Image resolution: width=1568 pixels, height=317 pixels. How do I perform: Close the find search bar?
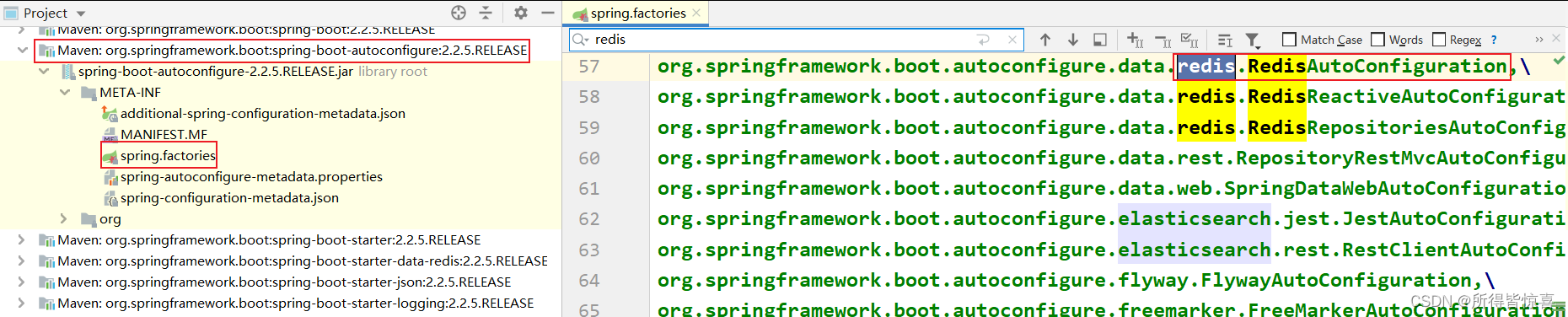[x=1556, y=38]
